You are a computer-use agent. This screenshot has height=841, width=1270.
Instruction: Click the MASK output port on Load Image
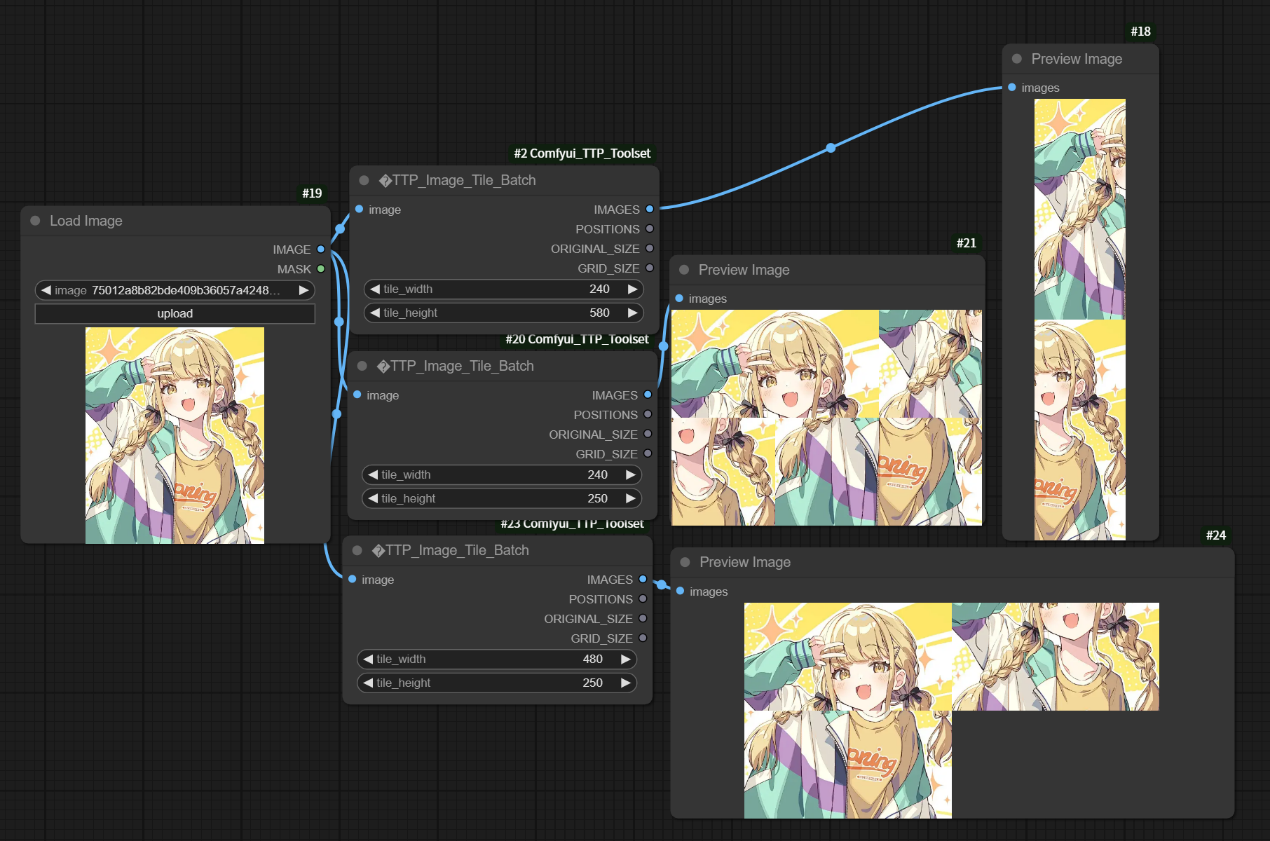(321, 269)
